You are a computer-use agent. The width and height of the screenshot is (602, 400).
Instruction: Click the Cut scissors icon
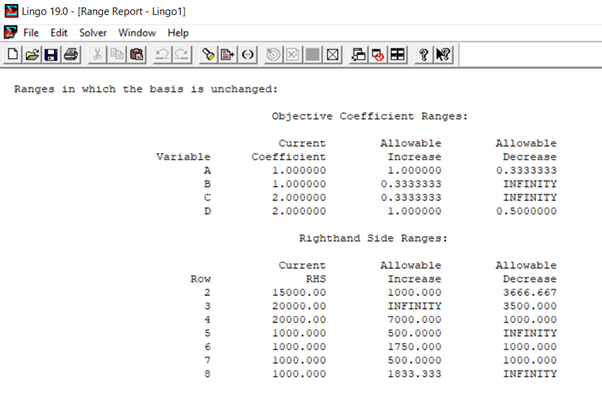[98, 55]
